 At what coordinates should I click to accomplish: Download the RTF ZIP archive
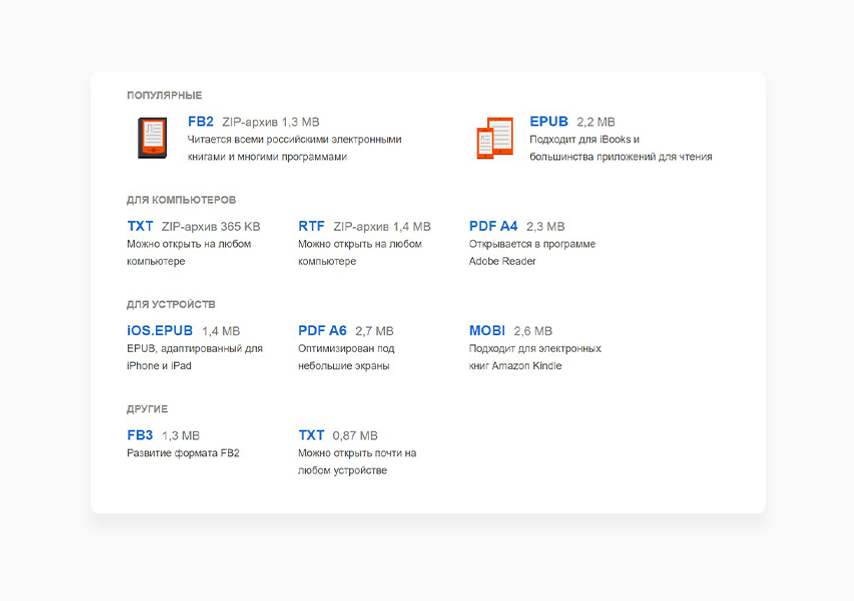(x=311, y=226)
